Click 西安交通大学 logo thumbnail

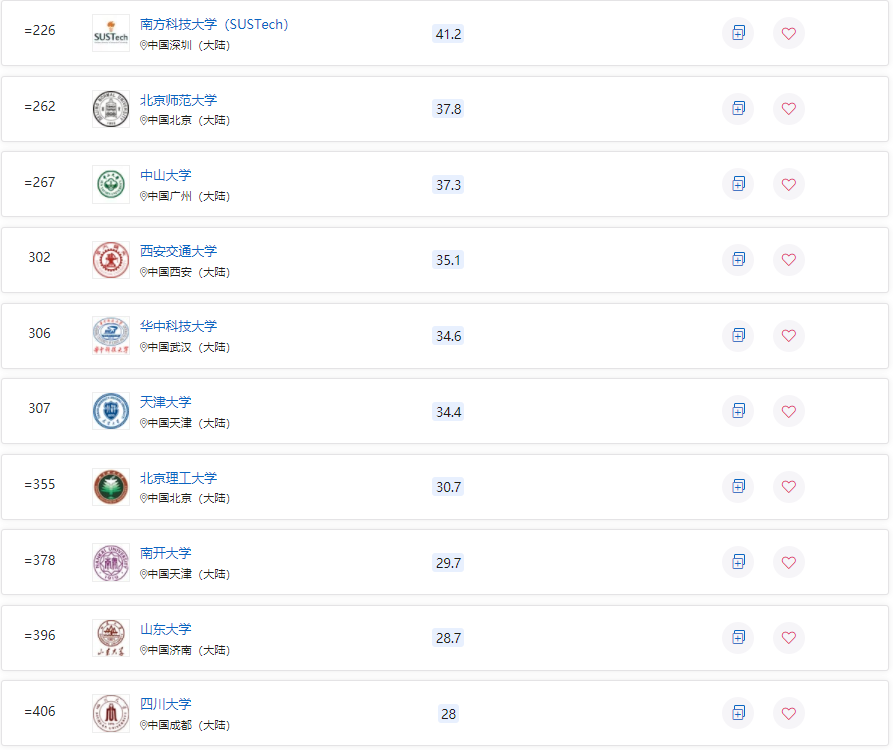[x=111, y=260]
